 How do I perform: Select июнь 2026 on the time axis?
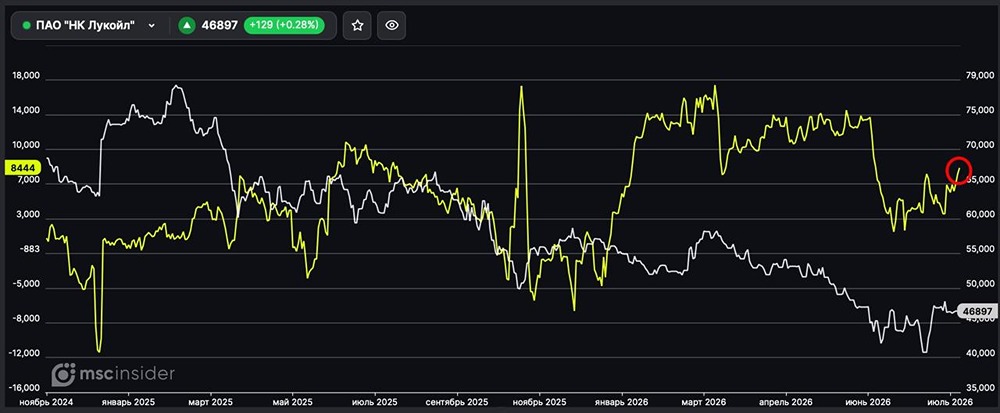point(869,402)
